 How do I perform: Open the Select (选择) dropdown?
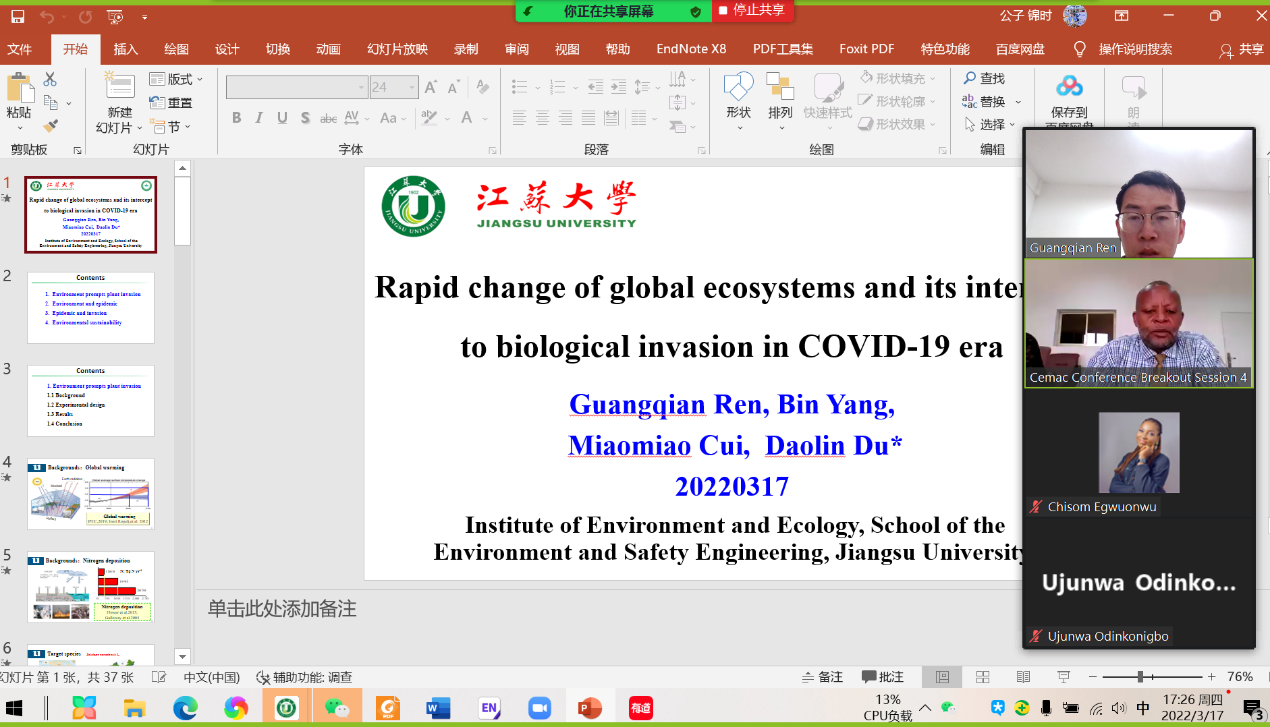coord(992,125)
